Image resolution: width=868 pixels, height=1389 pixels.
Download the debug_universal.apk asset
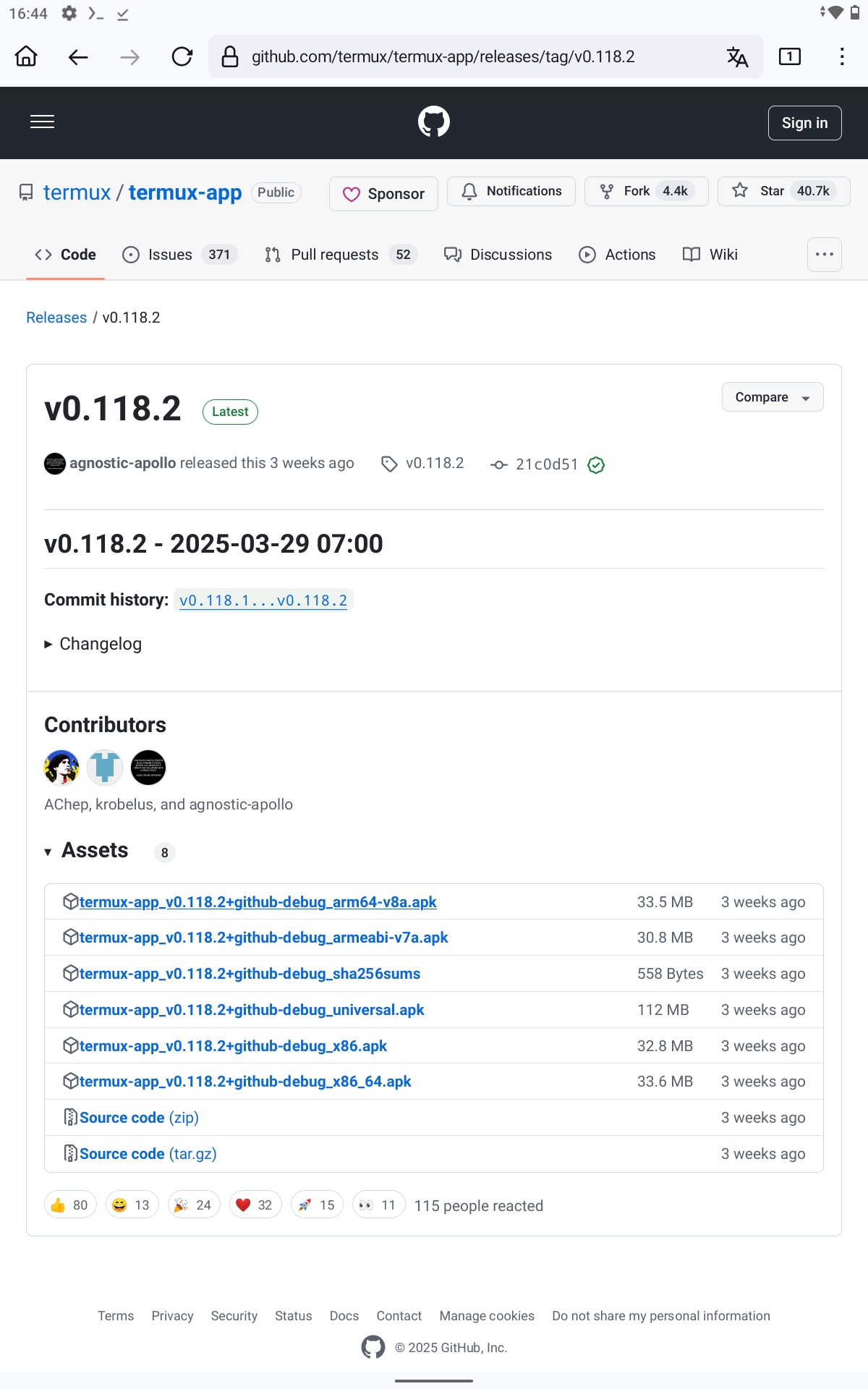click(x=252, y=1010)
